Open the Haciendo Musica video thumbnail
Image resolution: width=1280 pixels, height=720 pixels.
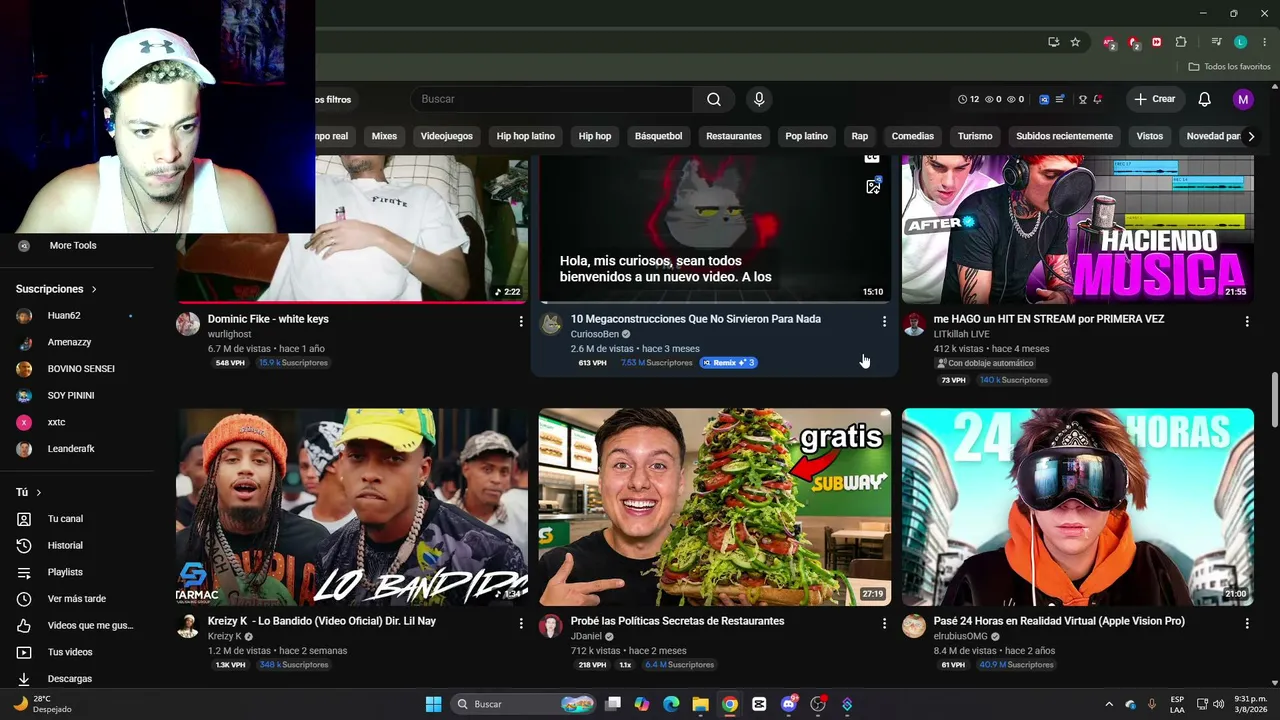click(x=1078, y=229)
